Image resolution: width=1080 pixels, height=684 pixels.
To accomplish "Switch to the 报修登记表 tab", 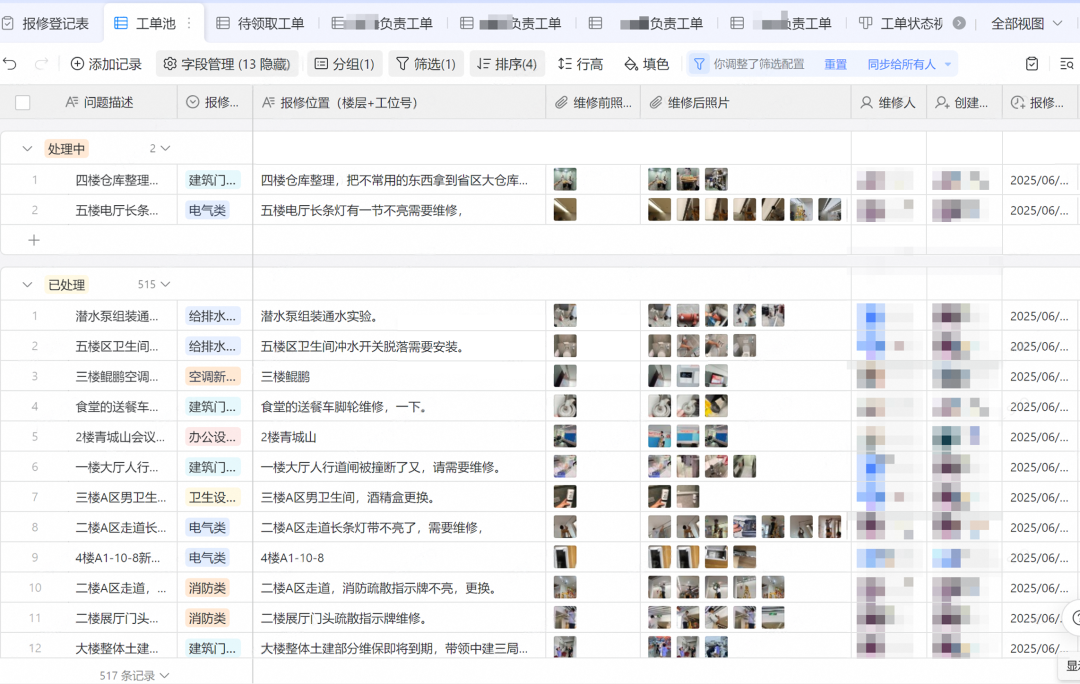I will (46, 23).
